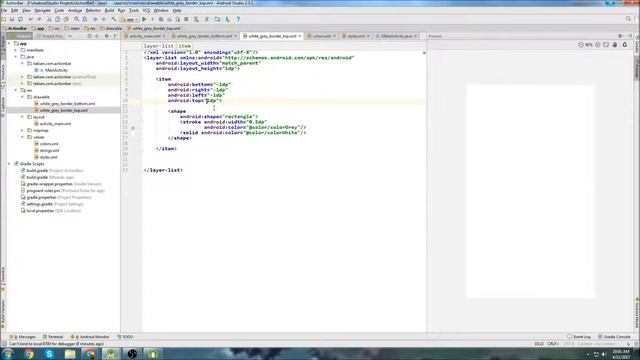
Task: Click the drawable breadcrumb in navigation bar
Action: pyautogui.click(x=111, y=29)
